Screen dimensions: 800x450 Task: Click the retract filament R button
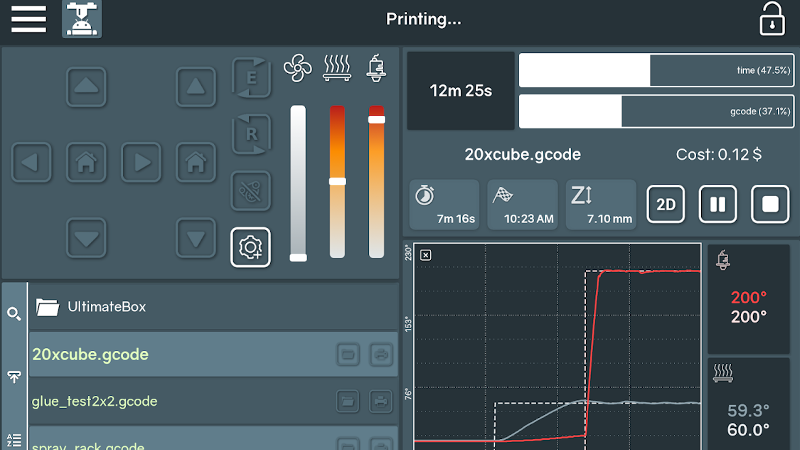tap(251, 134)
